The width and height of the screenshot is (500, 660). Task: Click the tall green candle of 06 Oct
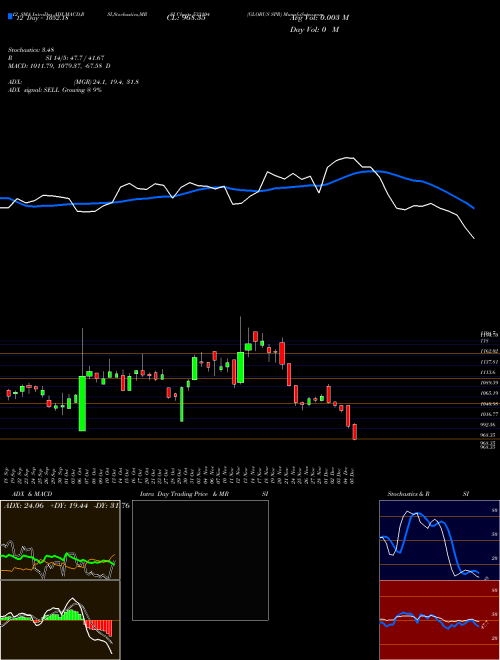(x=82, y=403)
